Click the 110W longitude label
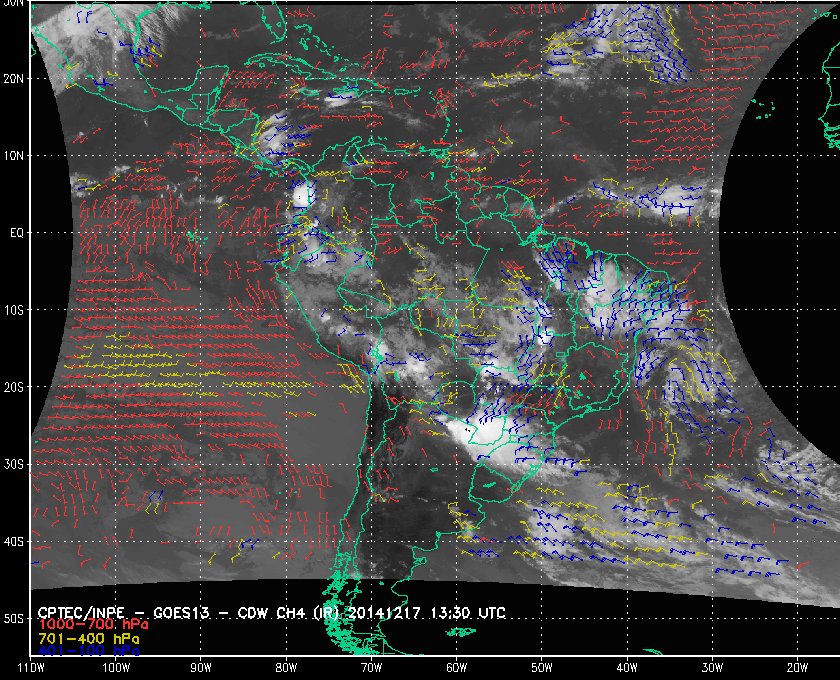 (x=30, y=668)
